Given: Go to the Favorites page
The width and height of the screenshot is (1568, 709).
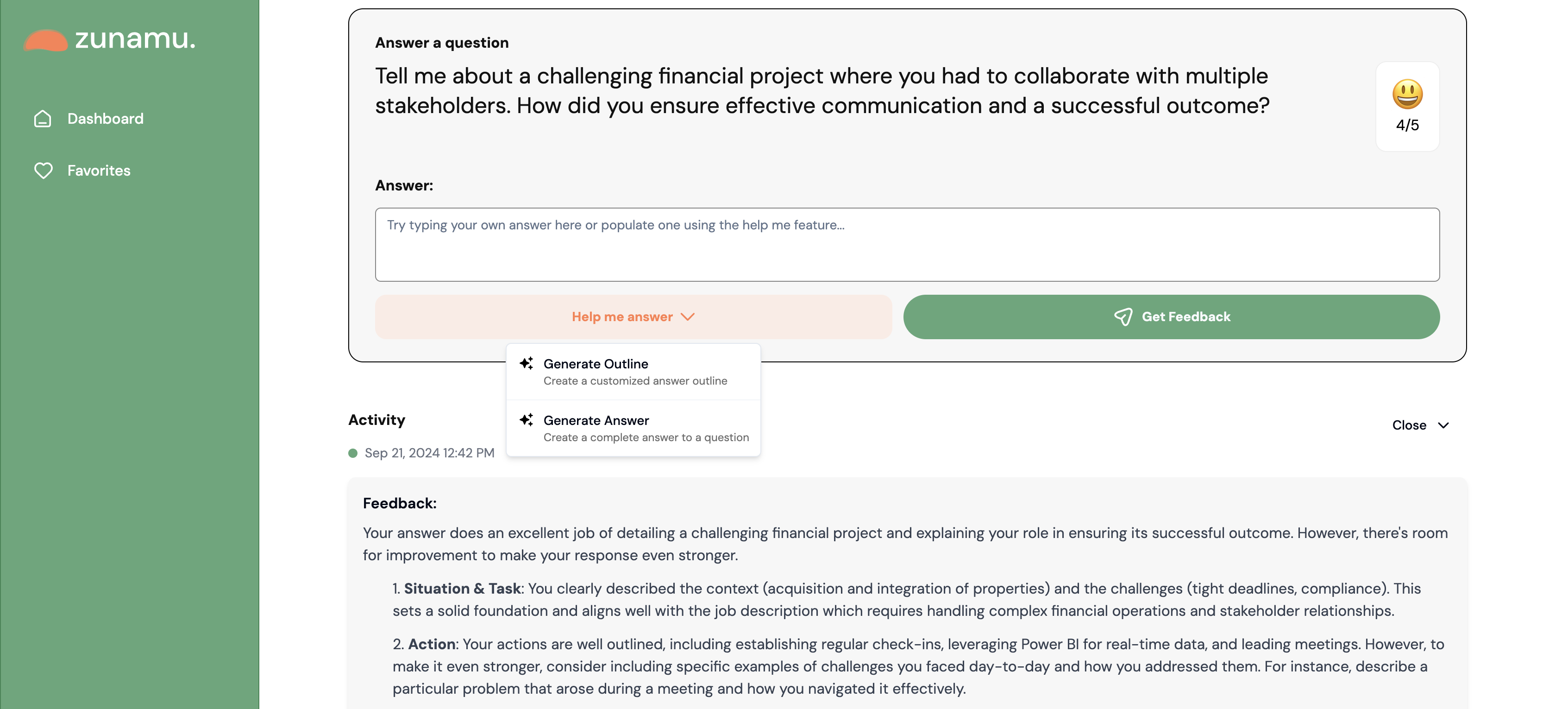Looking at the screenshot, I should click(x=99, y=171).
